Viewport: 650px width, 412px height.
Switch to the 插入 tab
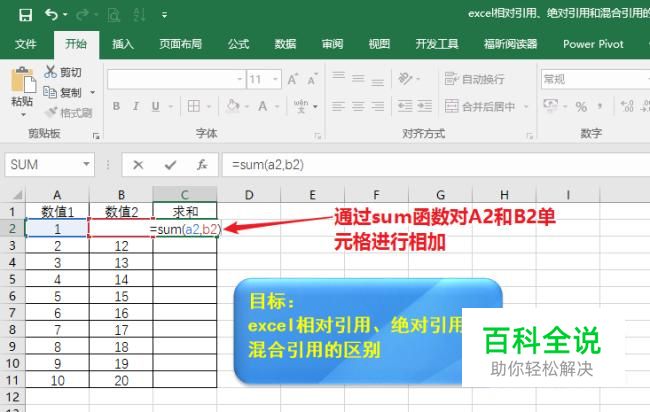click(123, 44)
